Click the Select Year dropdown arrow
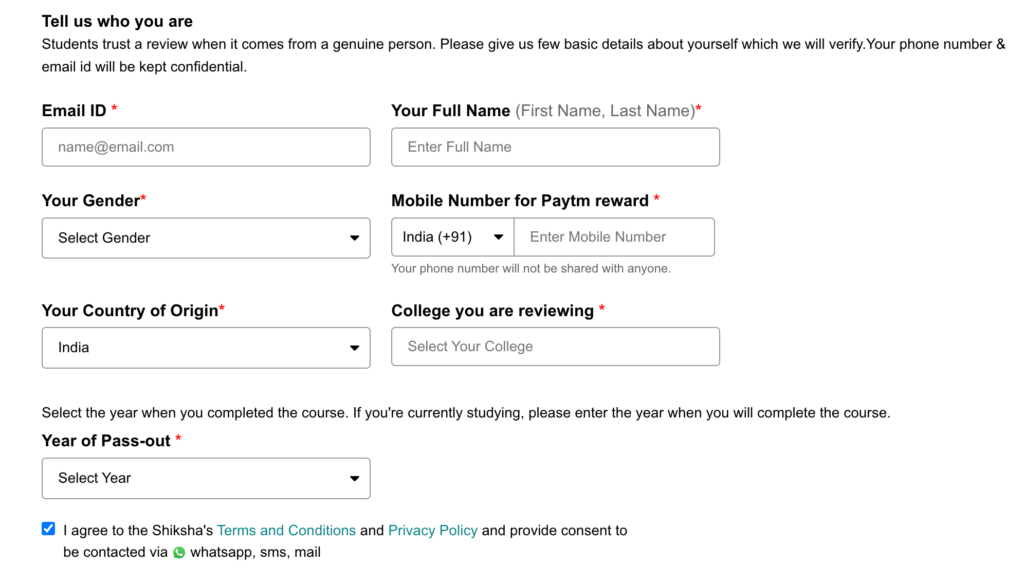 pyautogui.click(x=354, y=479)
